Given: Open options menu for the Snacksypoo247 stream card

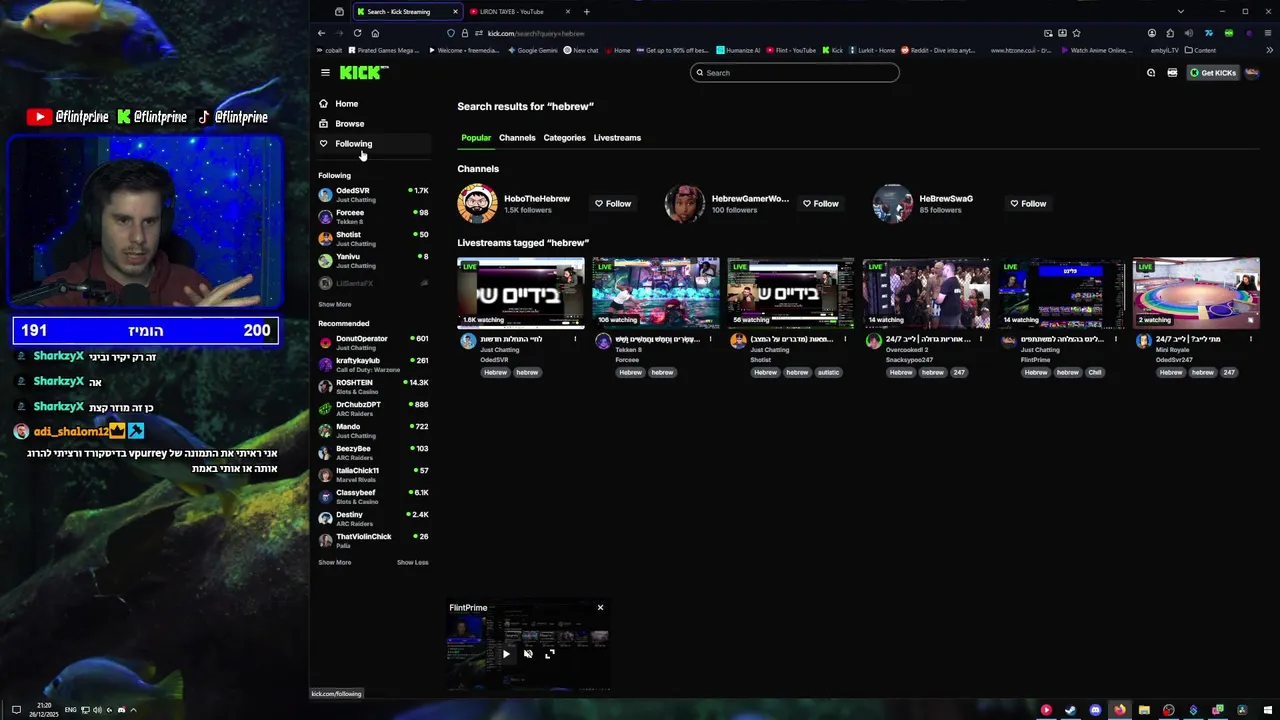Looking at the screenshot, I should (980, 339).
